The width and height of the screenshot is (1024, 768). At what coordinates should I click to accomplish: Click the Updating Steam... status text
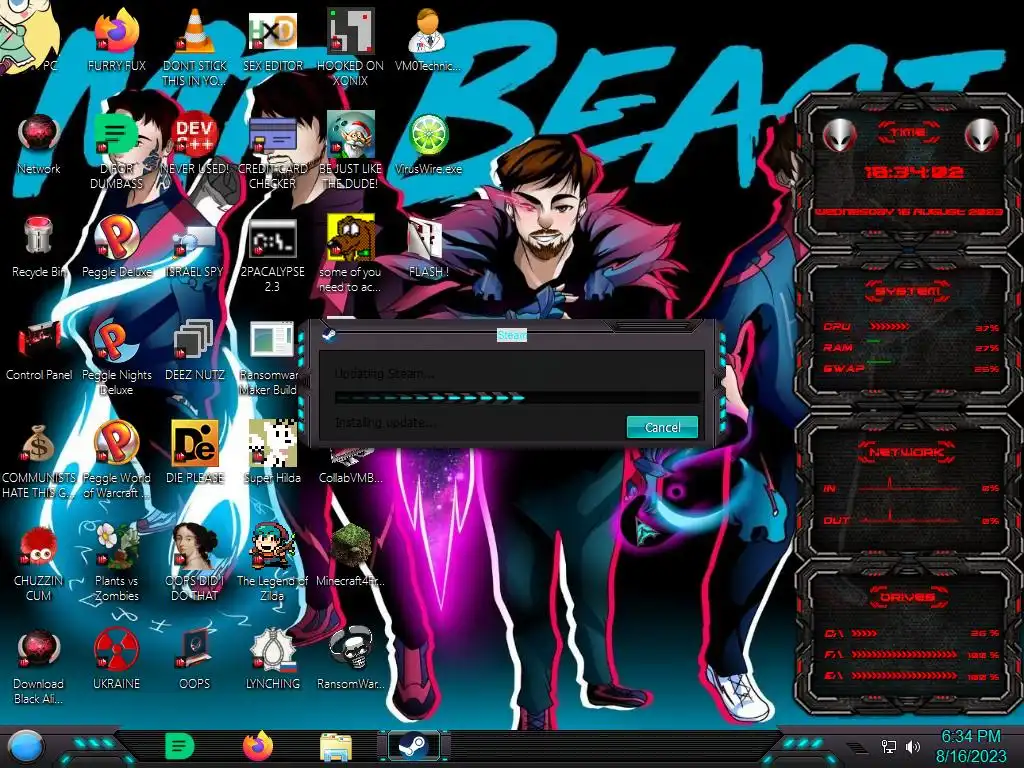tap(384, 374)
